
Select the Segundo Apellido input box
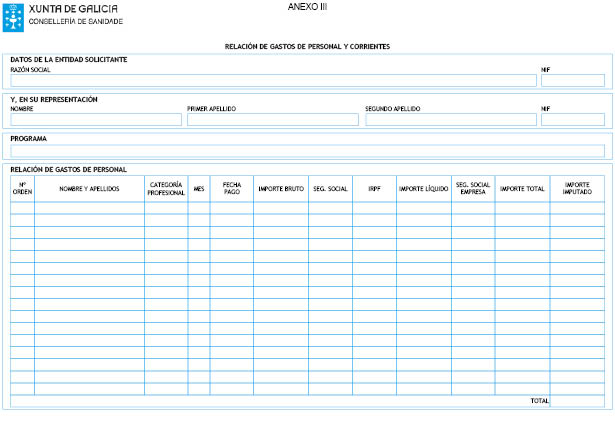[450, 120]
